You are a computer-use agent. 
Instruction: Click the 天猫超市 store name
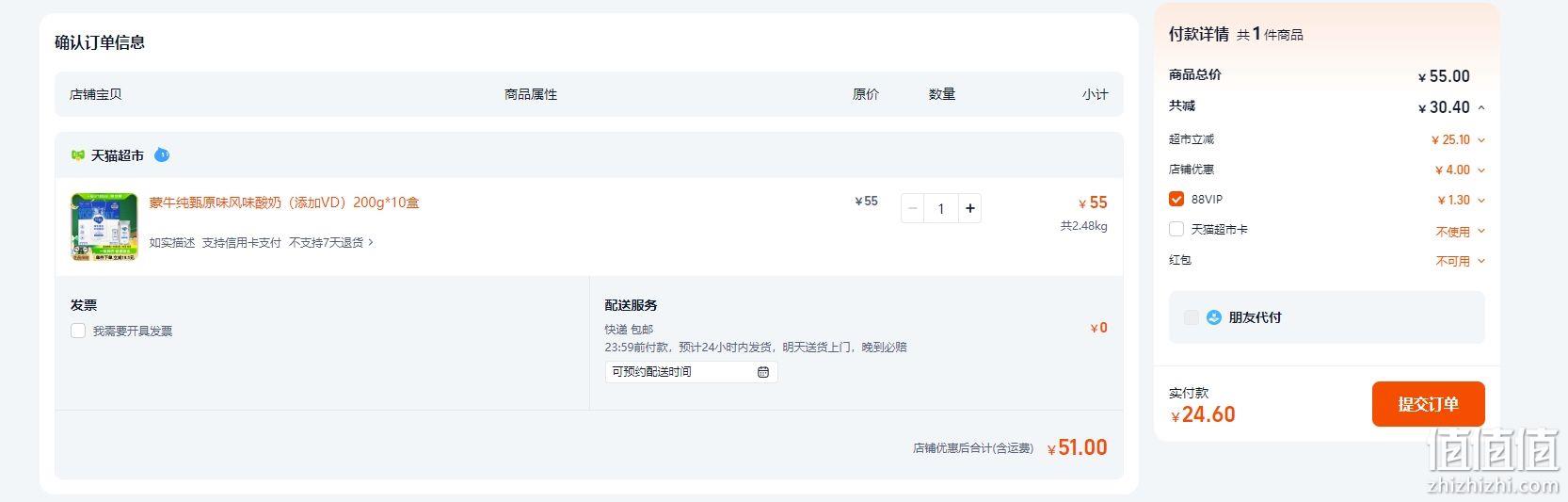tap(118, 155)
